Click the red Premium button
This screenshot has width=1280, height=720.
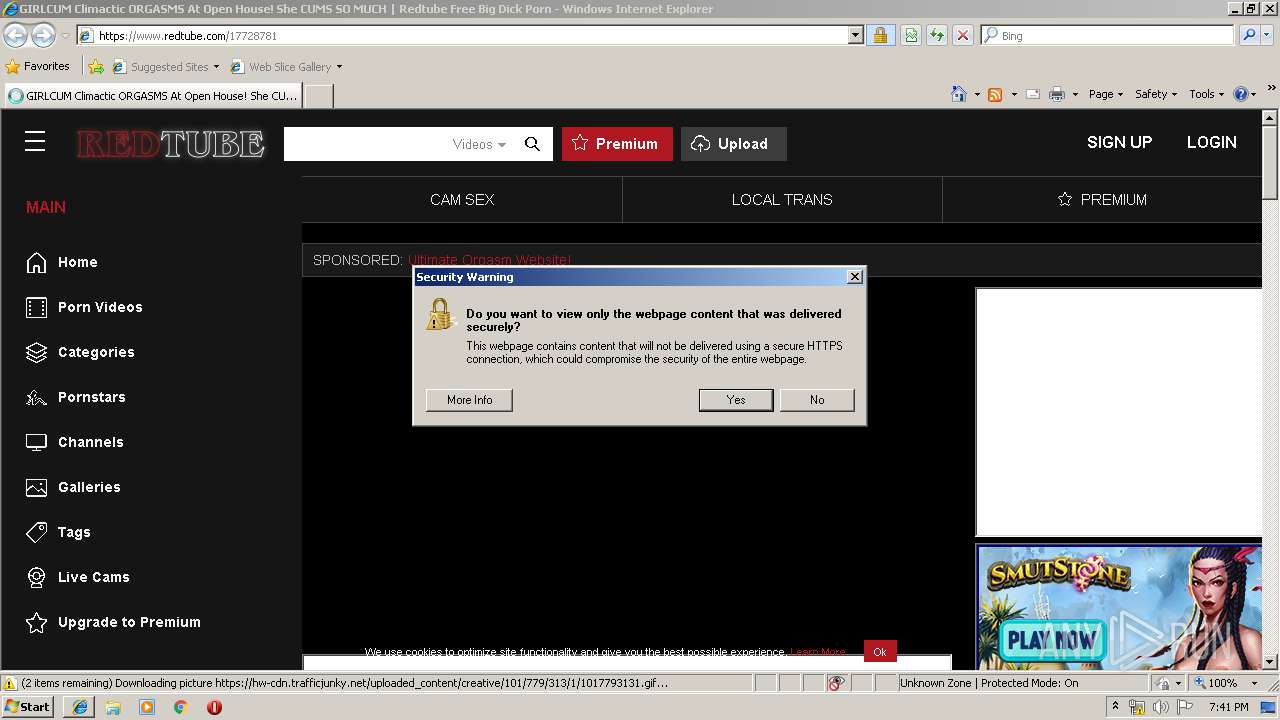pos(617,144)
